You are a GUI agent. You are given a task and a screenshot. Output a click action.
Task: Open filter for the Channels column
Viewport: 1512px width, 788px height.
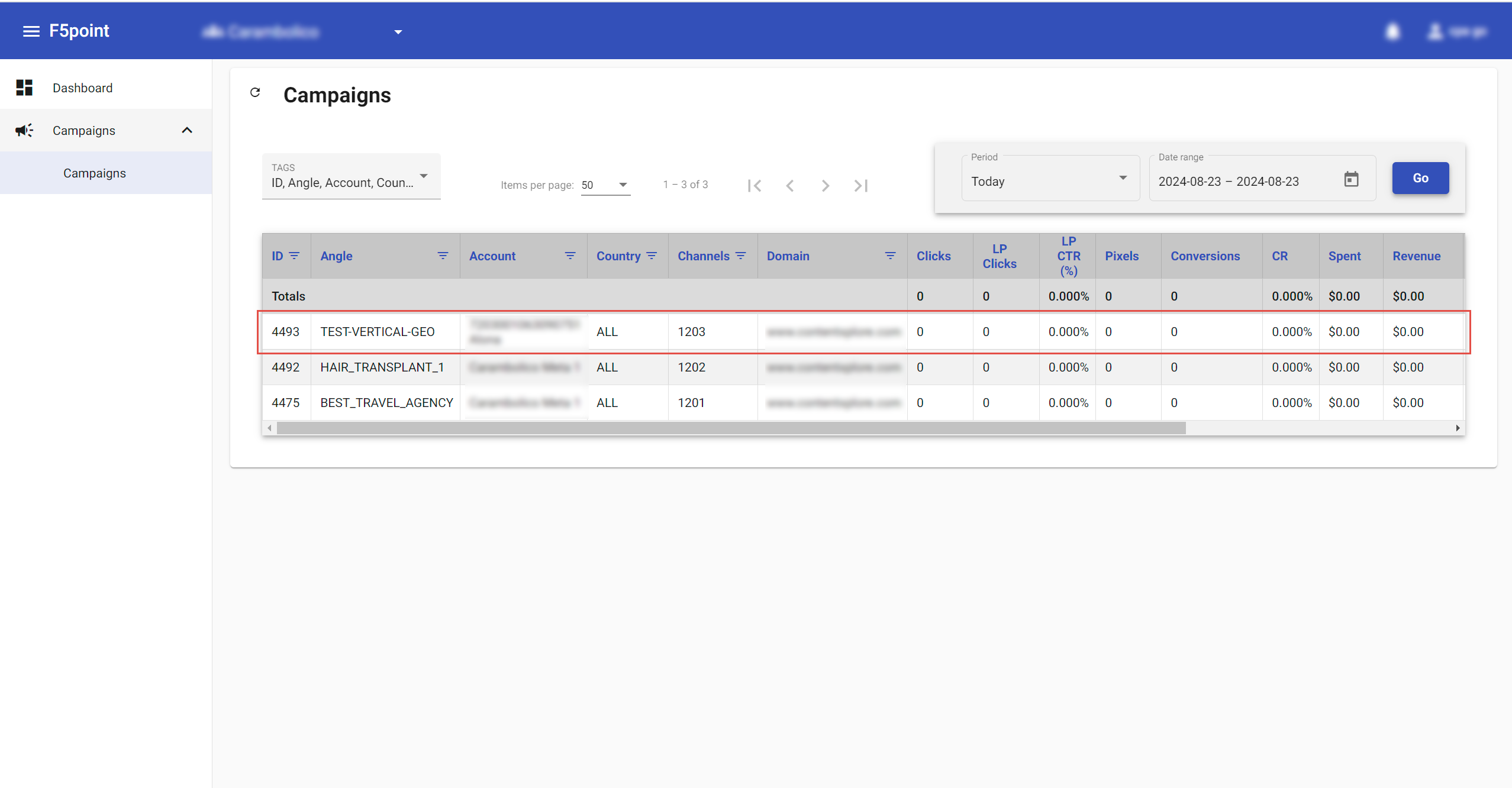(740, 256)
